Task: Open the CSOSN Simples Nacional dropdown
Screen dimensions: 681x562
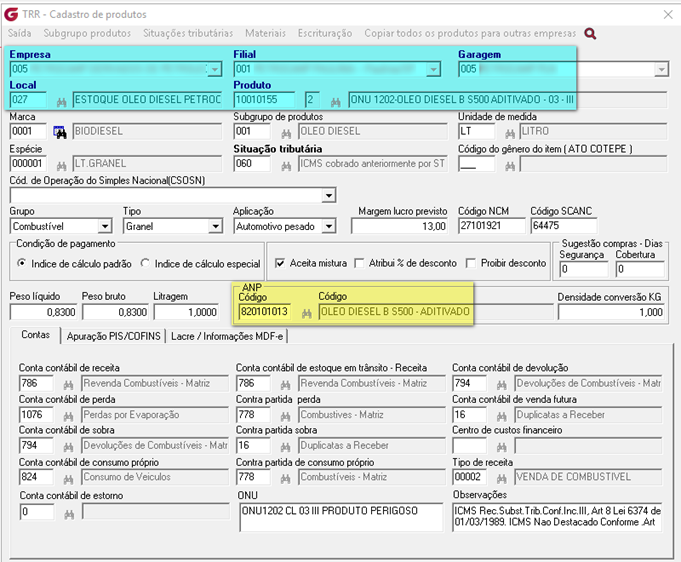Action: pyautogui.click(x=329, y=195)
